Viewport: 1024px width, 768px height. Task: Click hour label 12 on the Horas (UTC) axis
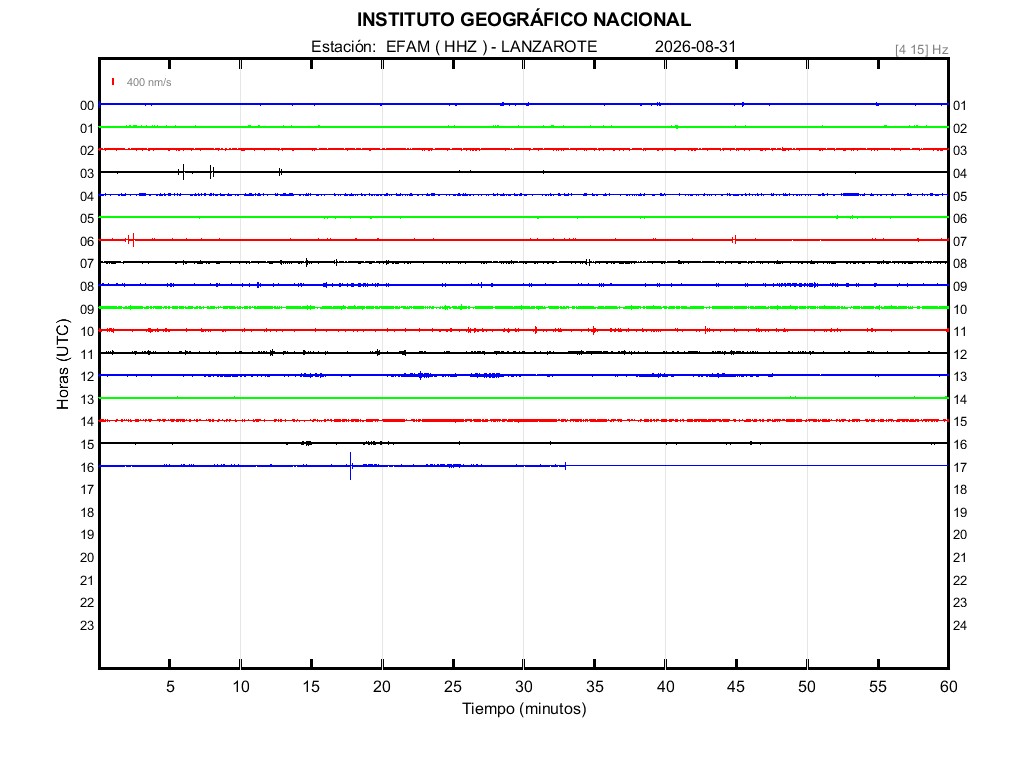tap(87, 377)
